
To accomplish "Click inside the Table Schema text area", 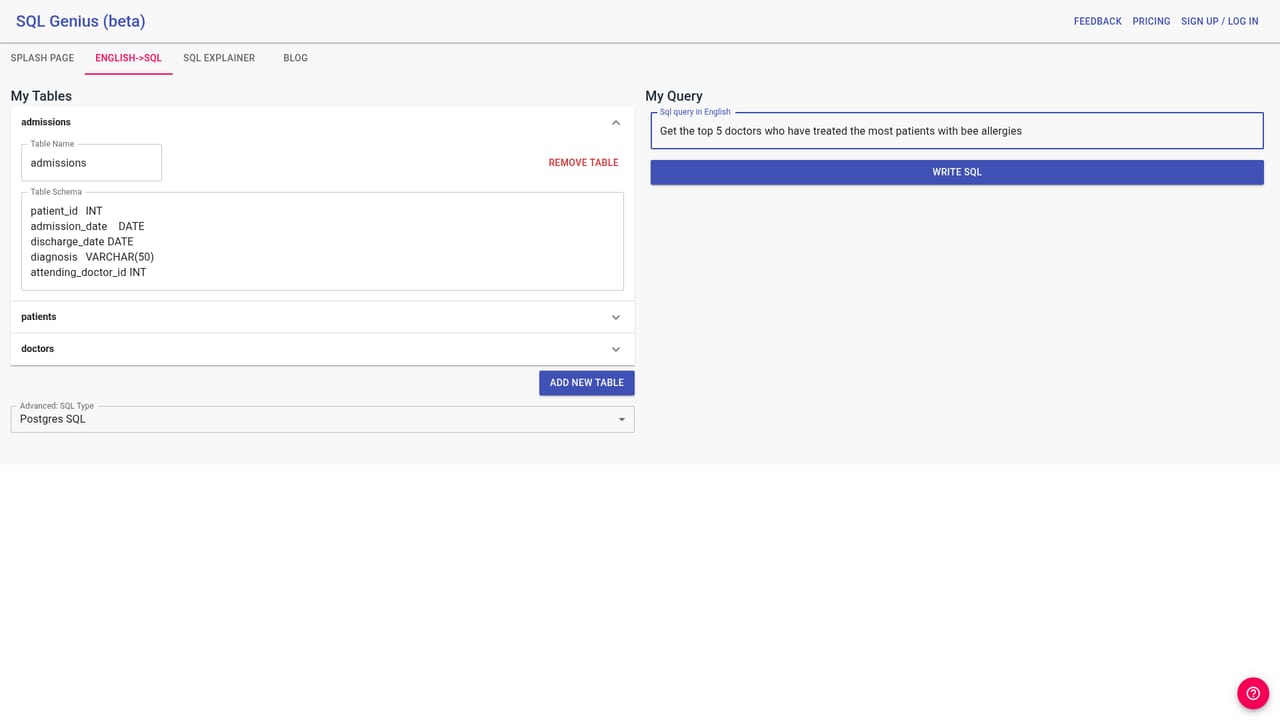I will (x=322, y=241).
